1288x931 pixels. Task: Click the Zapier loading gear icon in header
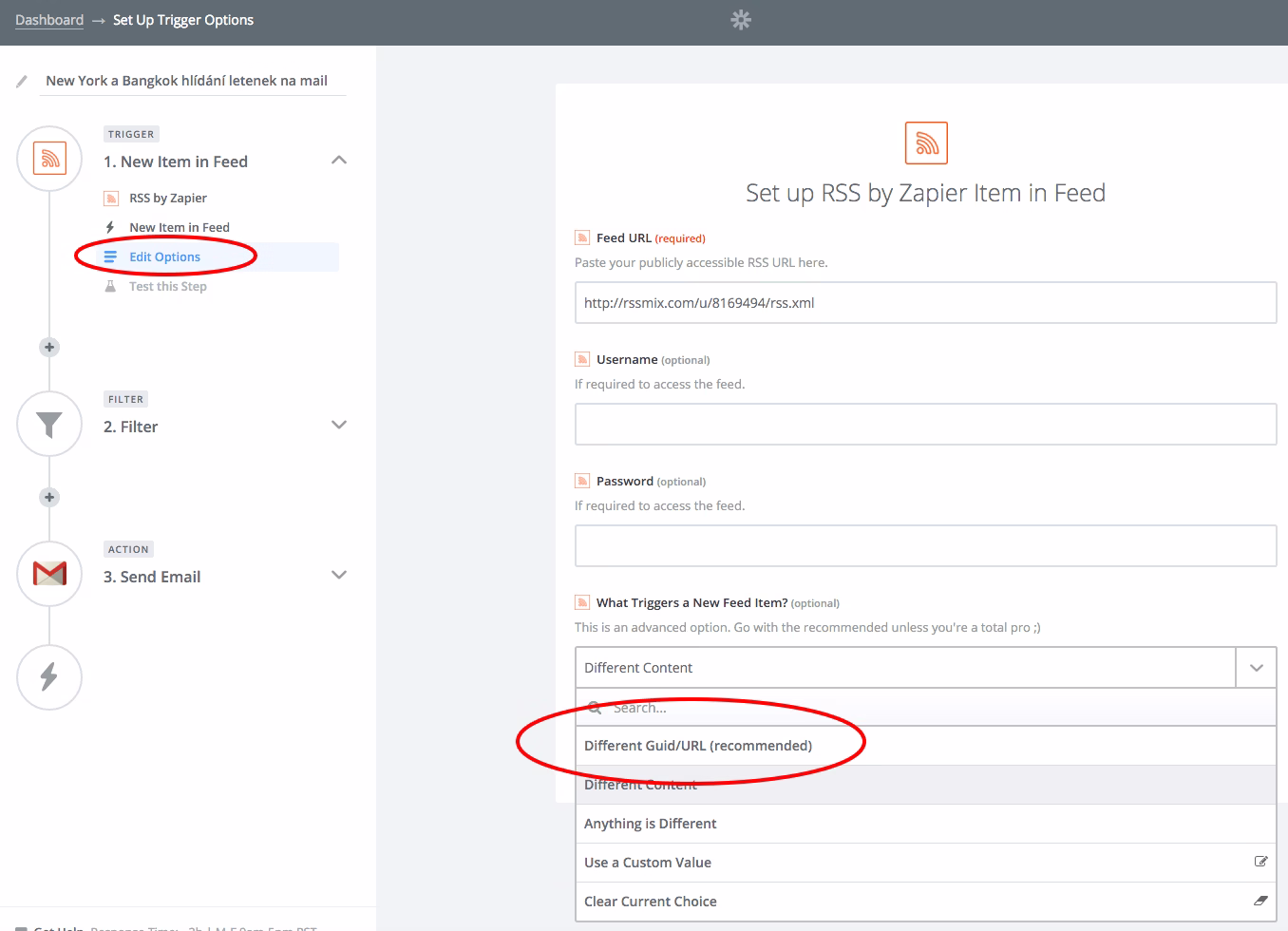click(x=741, y=20)
